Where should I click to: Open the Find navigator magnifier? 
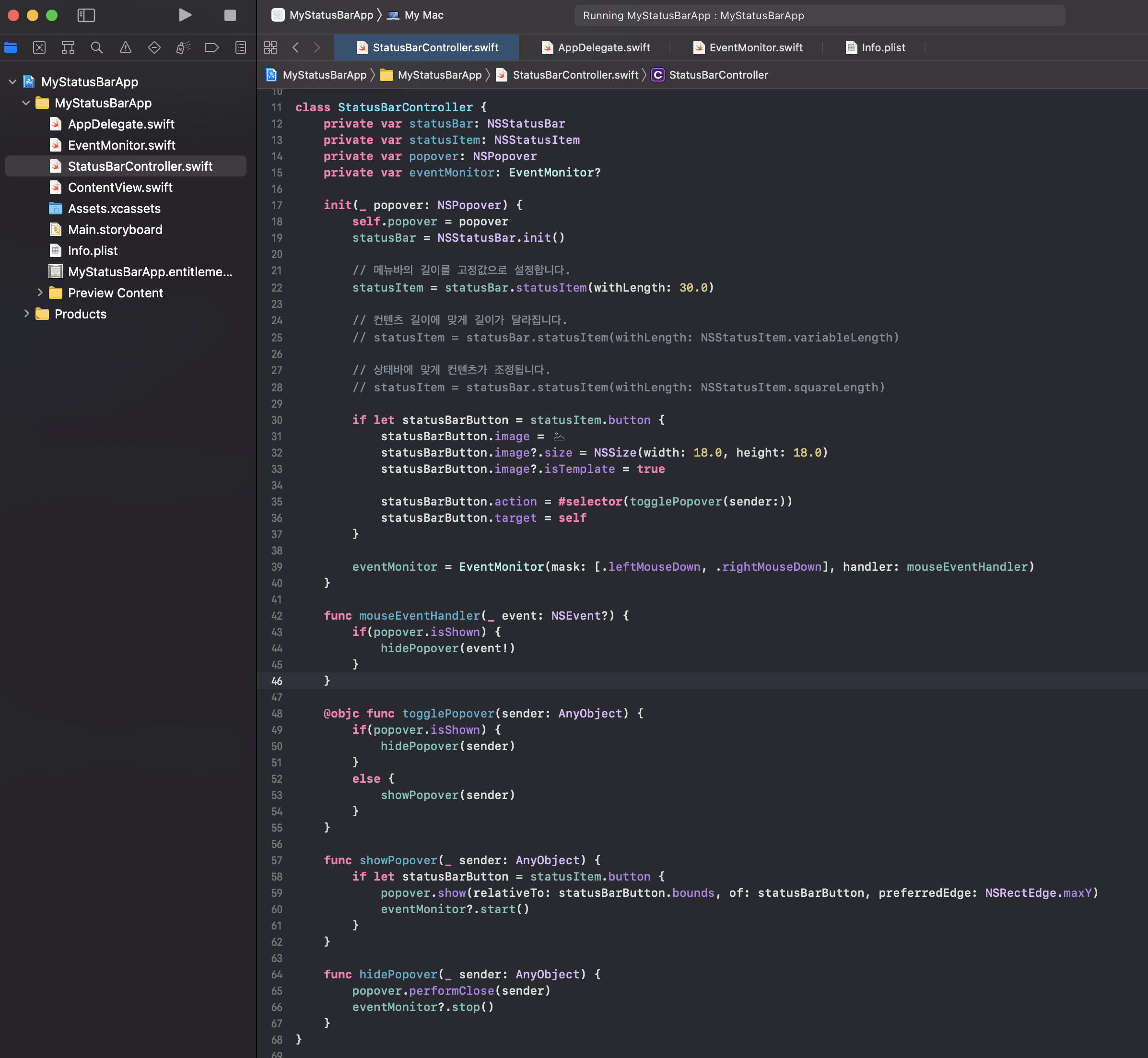click(x=97, y=47)
